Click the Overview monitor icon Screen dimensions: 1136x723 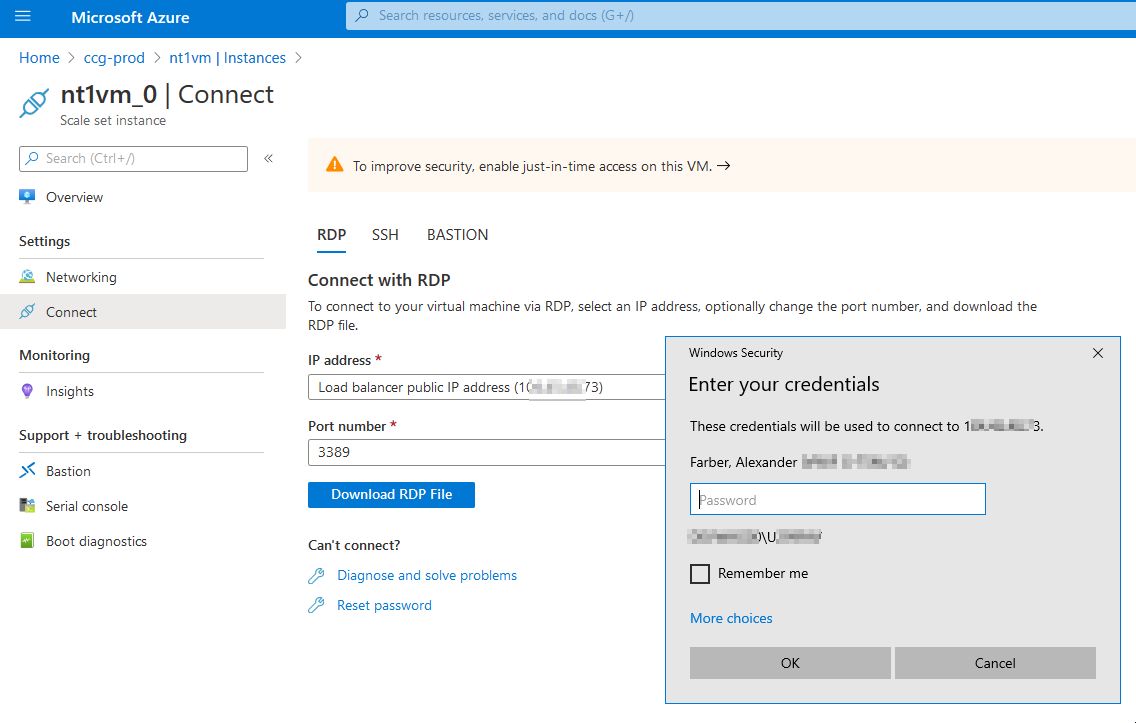pyautogui.click(x=27, y=197)
